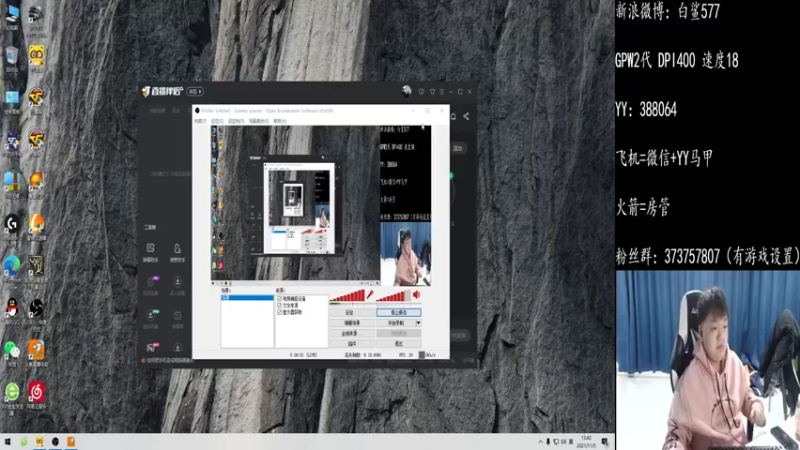
Task: Open bell notifications in the streaming companion window
Action: (x=453, y=116)
